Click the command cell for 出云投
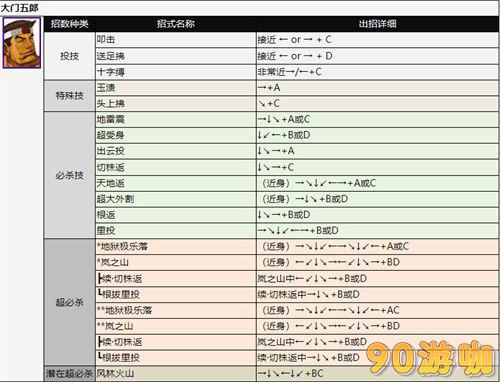This screenshot has width=500, height=382. 377,151
